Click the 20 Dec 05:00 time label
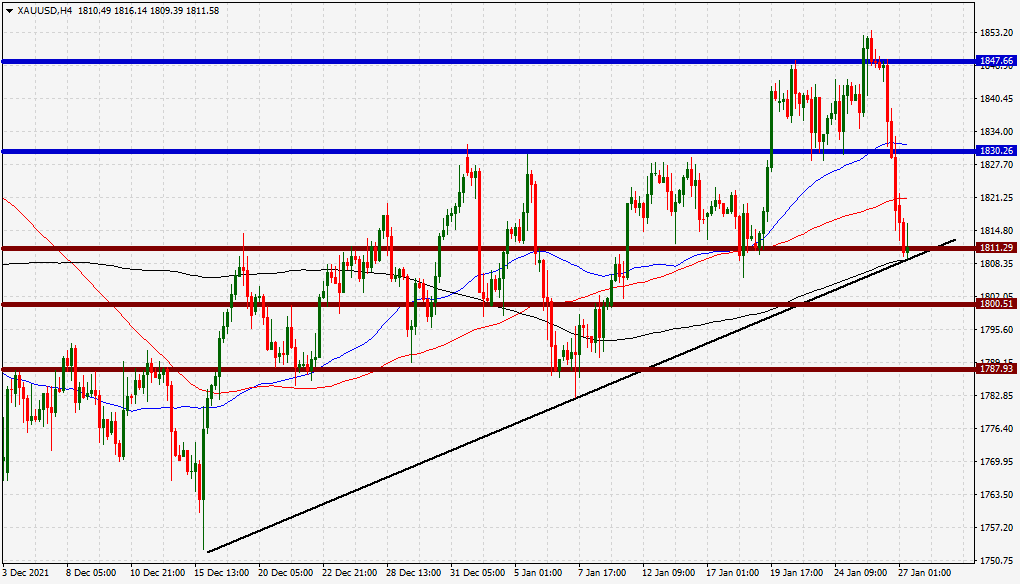 286,573
